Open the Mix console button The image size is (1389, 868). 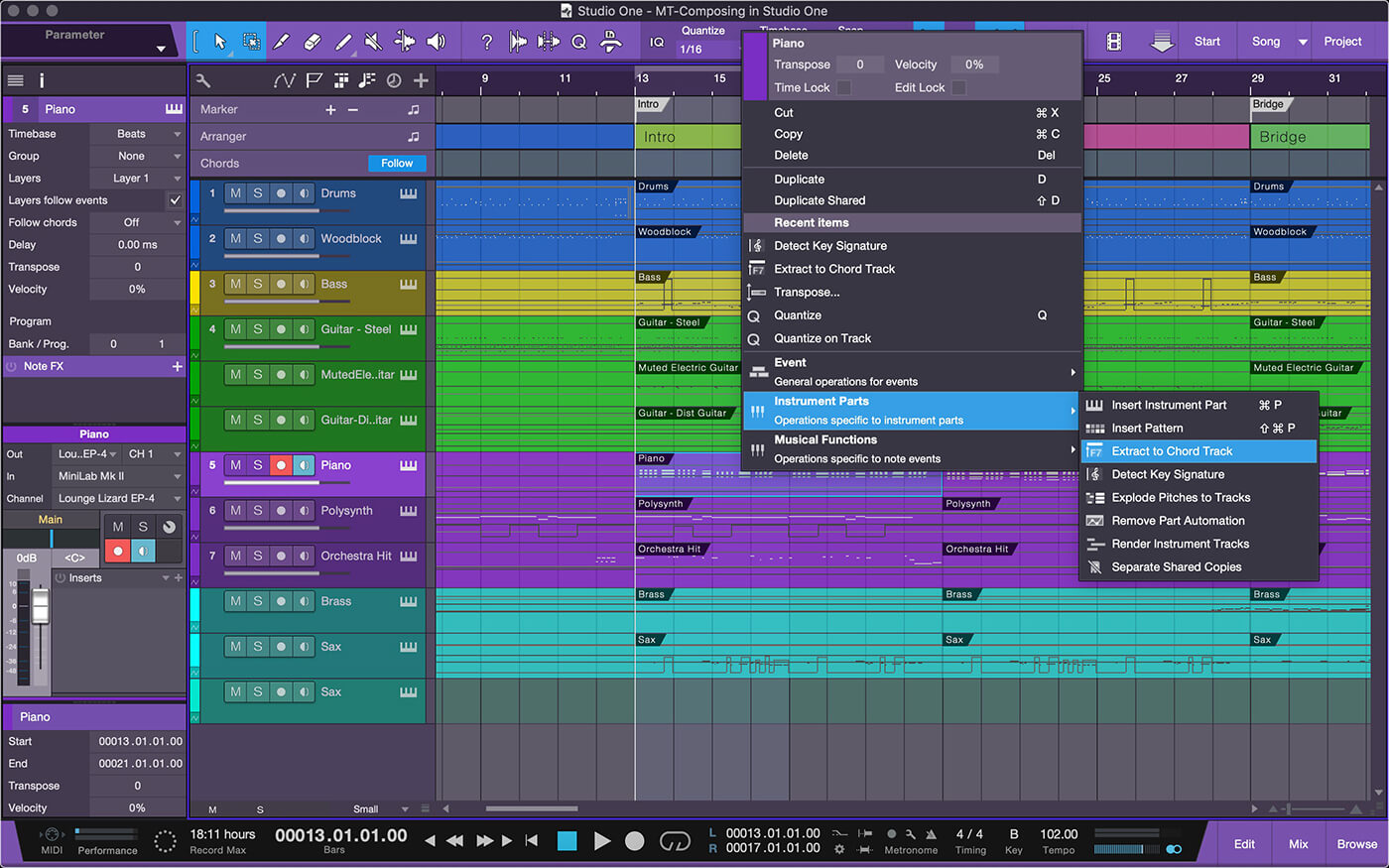[x=1299, y=844]
